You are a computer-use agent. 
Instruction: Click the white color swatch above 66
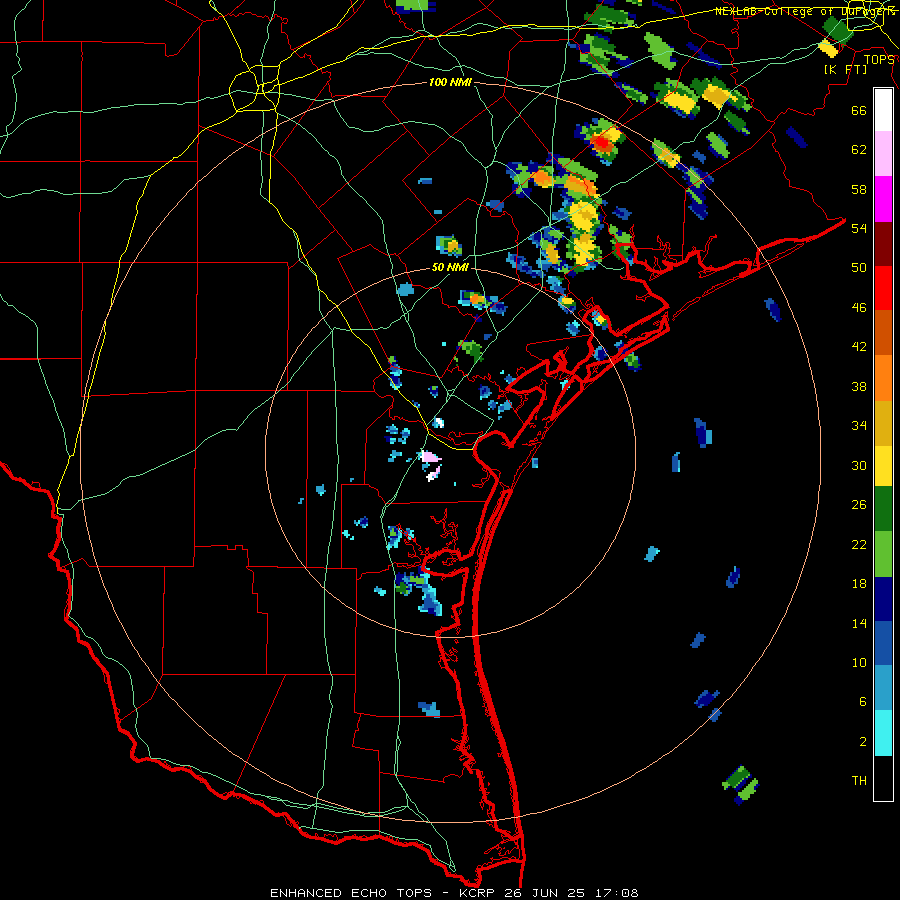pos(883,110)
